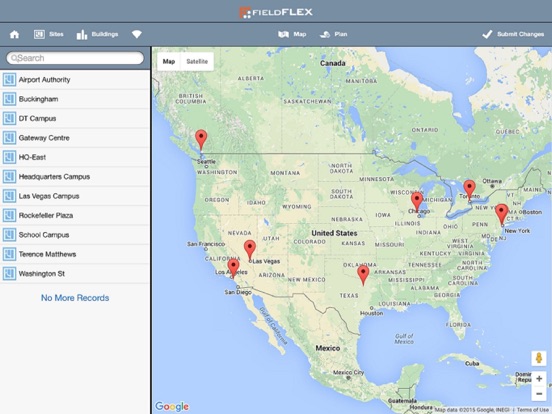Click the Buildings label in toolbar
Image resolution: width=552 pixels, height=414 pixels.
tap(105, 34)
